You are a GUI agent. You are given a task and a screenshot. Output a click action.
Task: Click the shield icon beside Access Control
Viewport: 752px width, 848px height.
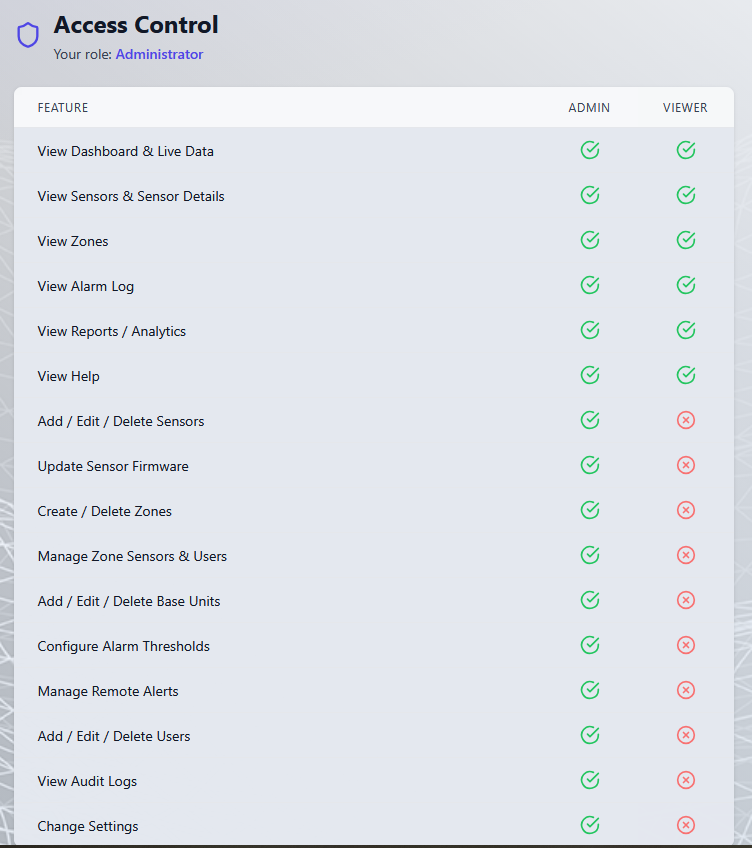click(28, 35)
